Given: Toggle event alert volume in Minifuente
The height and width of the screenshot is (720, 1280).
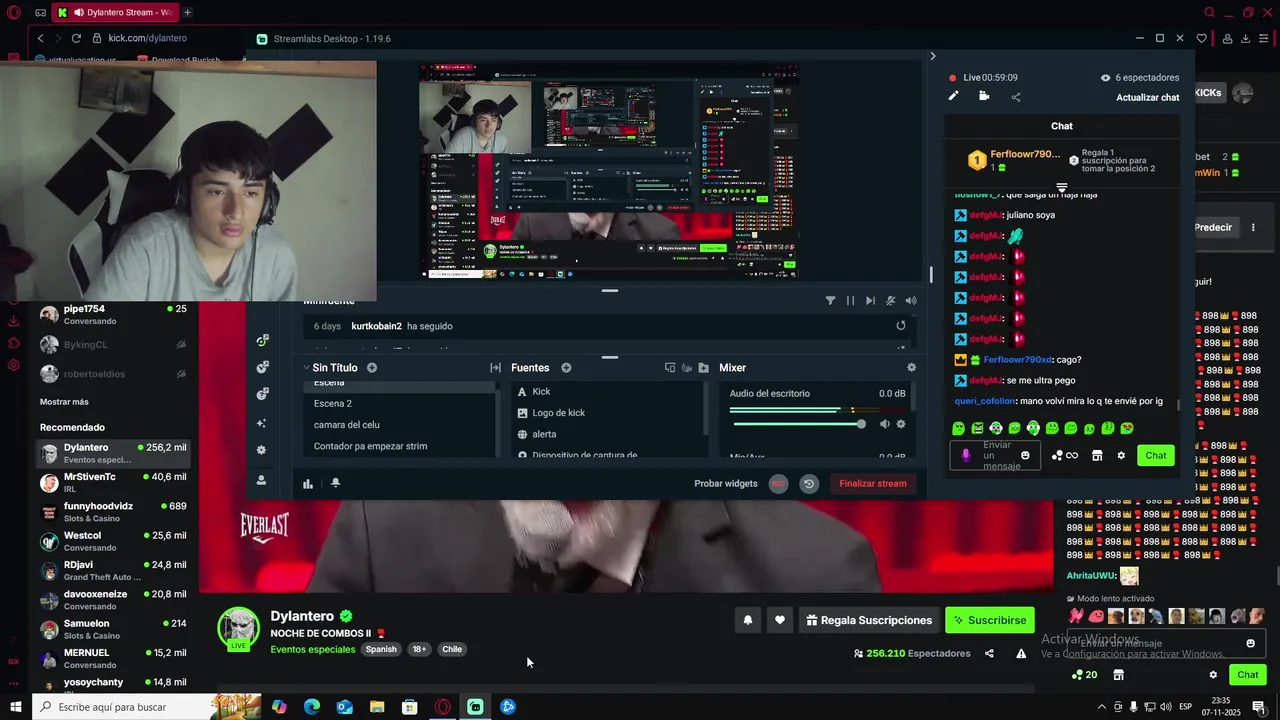Looking at the screenshot, I should click(910, 300).
